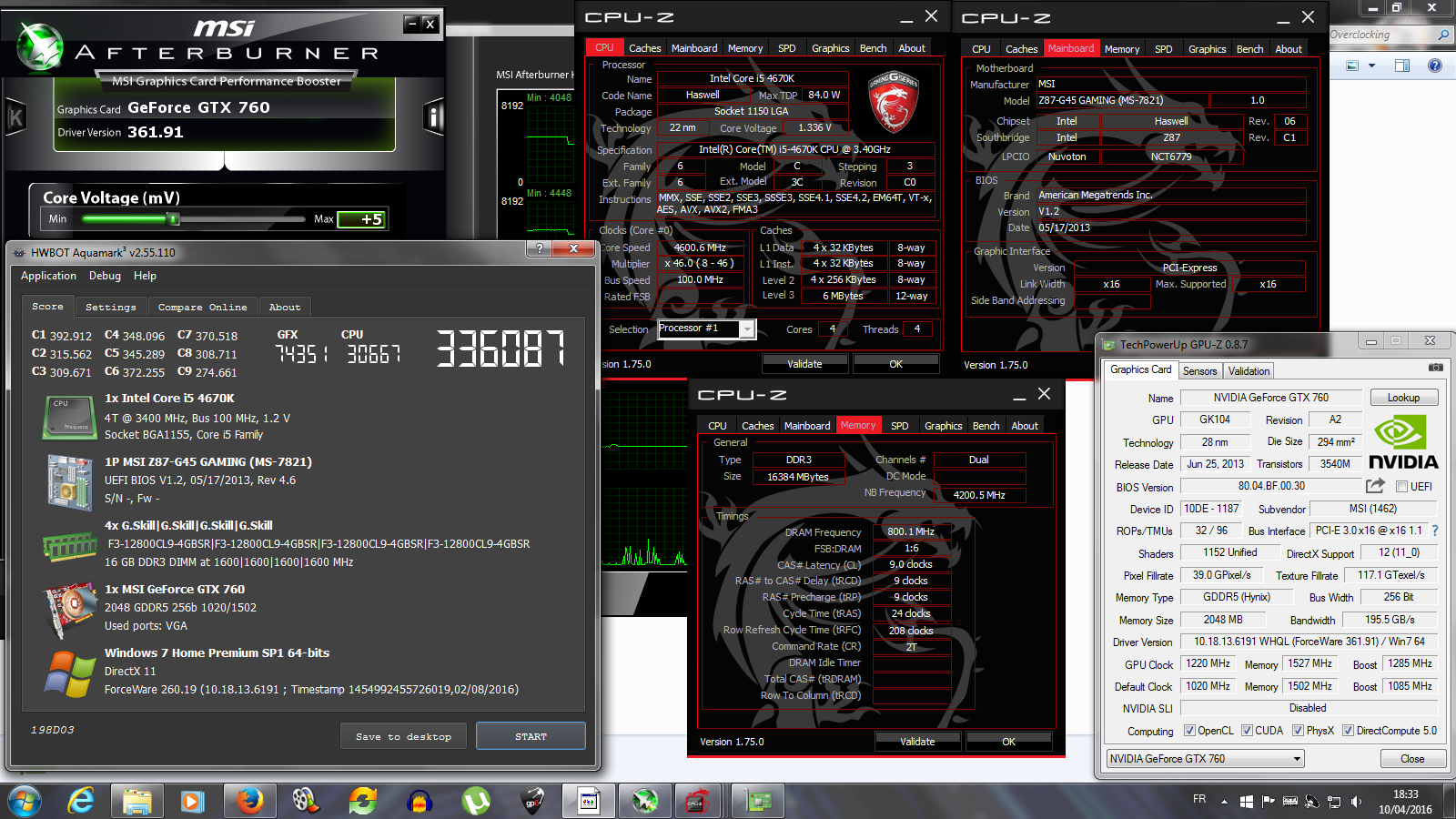Viewport: 1456px width, 819px height.
Task: Click the Aquamark help question mark button
Action: point(539,248)
